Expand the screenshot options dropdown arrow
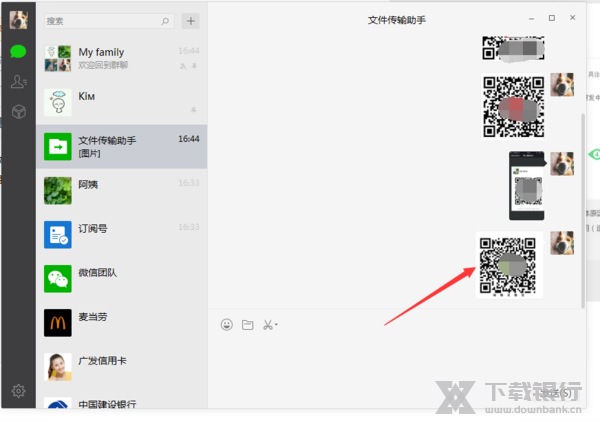This screenshot has height=422, width=600. [x=276, y=325]
